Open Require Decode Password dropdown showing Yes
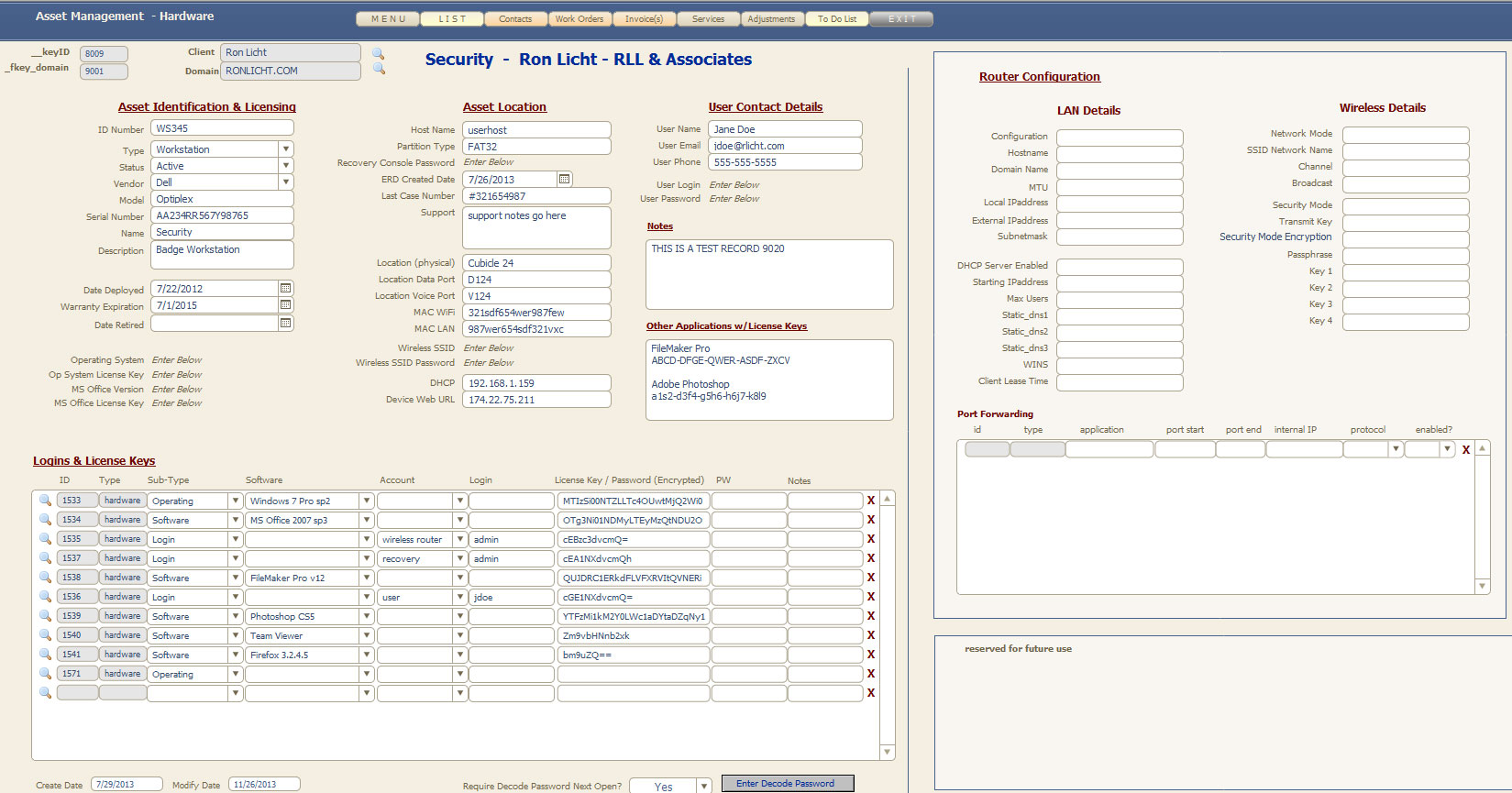Viewport: 1512px width, 793px height. [x=704, y=786]
